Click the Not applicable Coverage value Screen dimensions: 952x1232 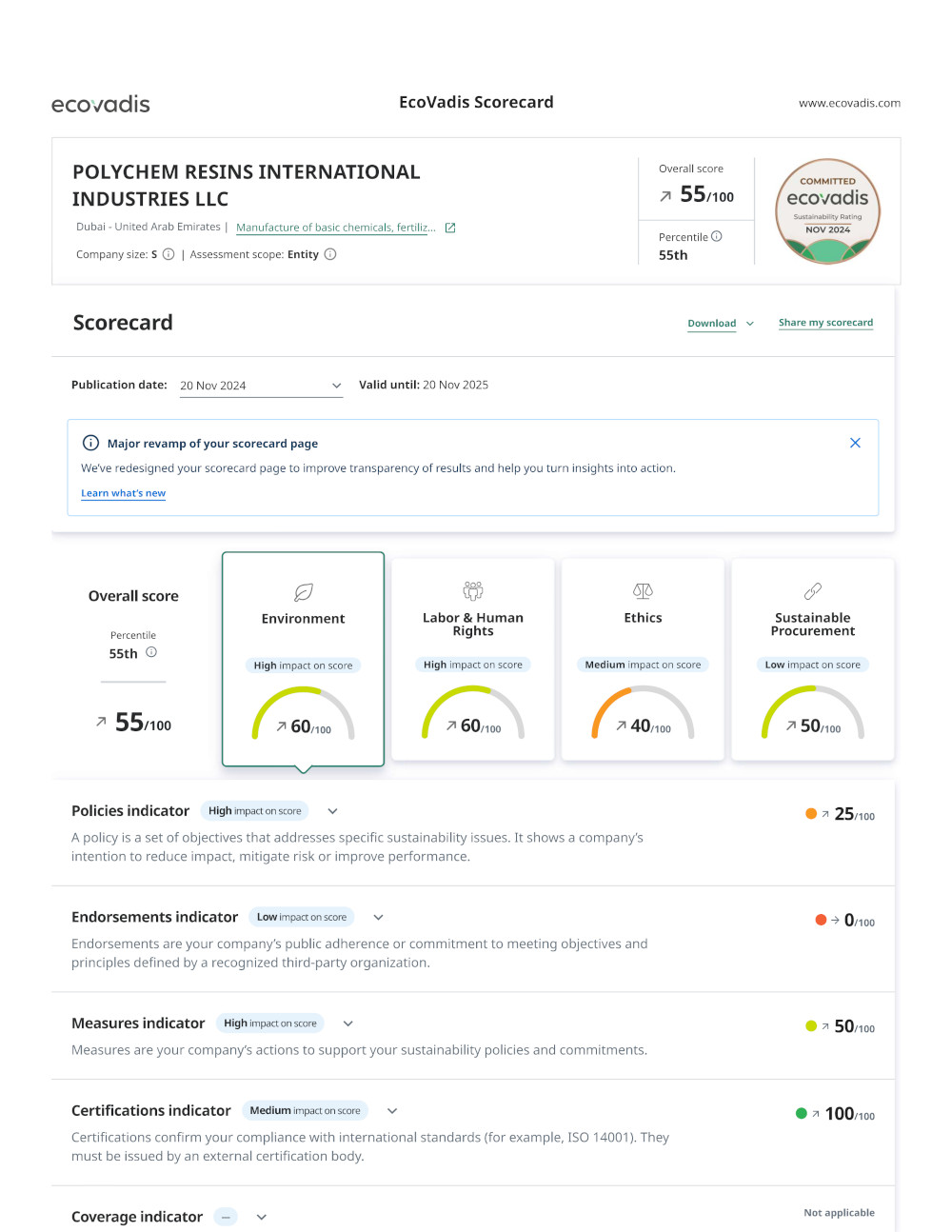coord(840,1213)
